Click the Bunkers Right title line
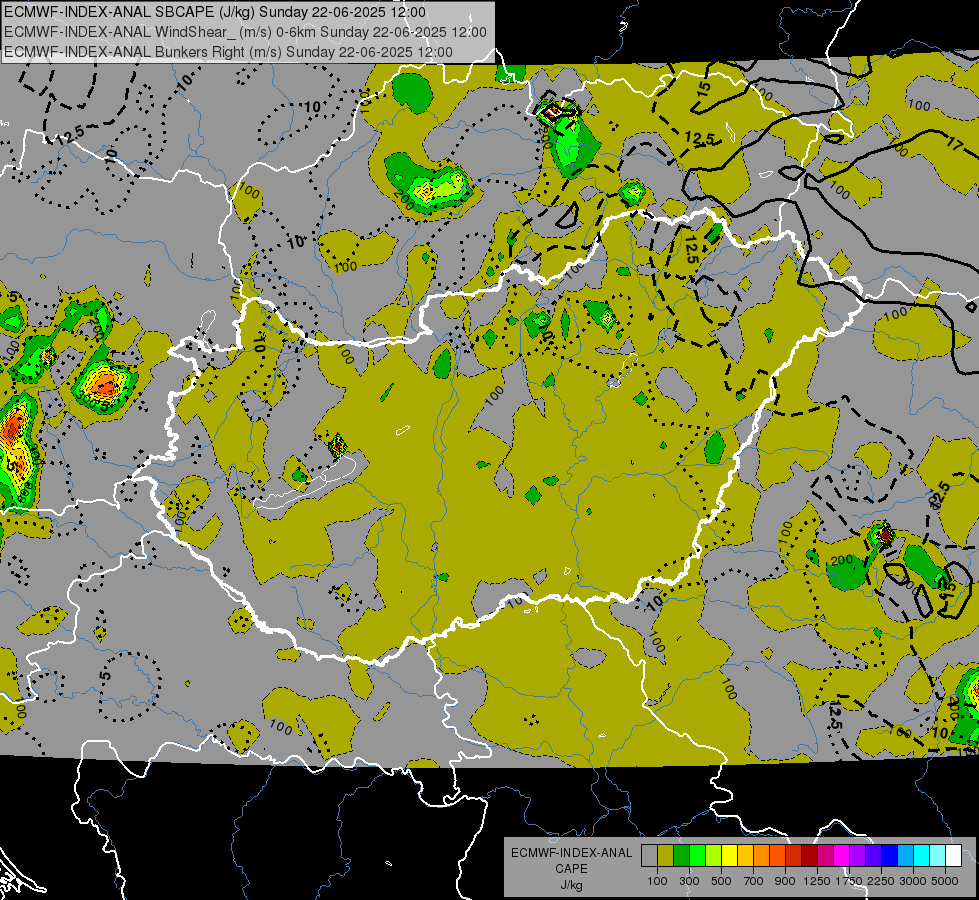Image resolution: width=979 pixels, height=900 pixels. (x=229, y=52)
